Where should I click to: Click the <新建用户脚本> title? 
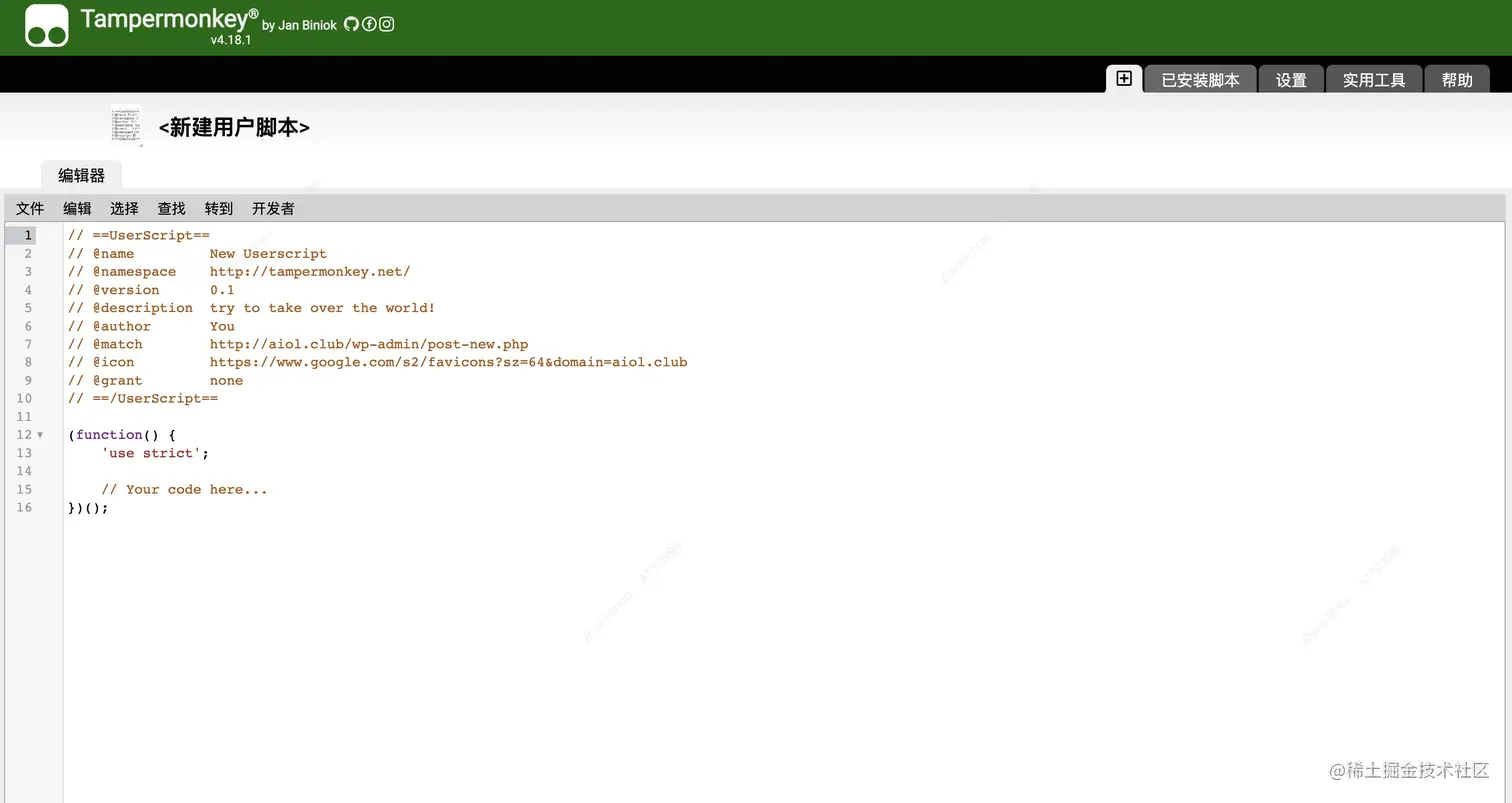pos(234,127)
